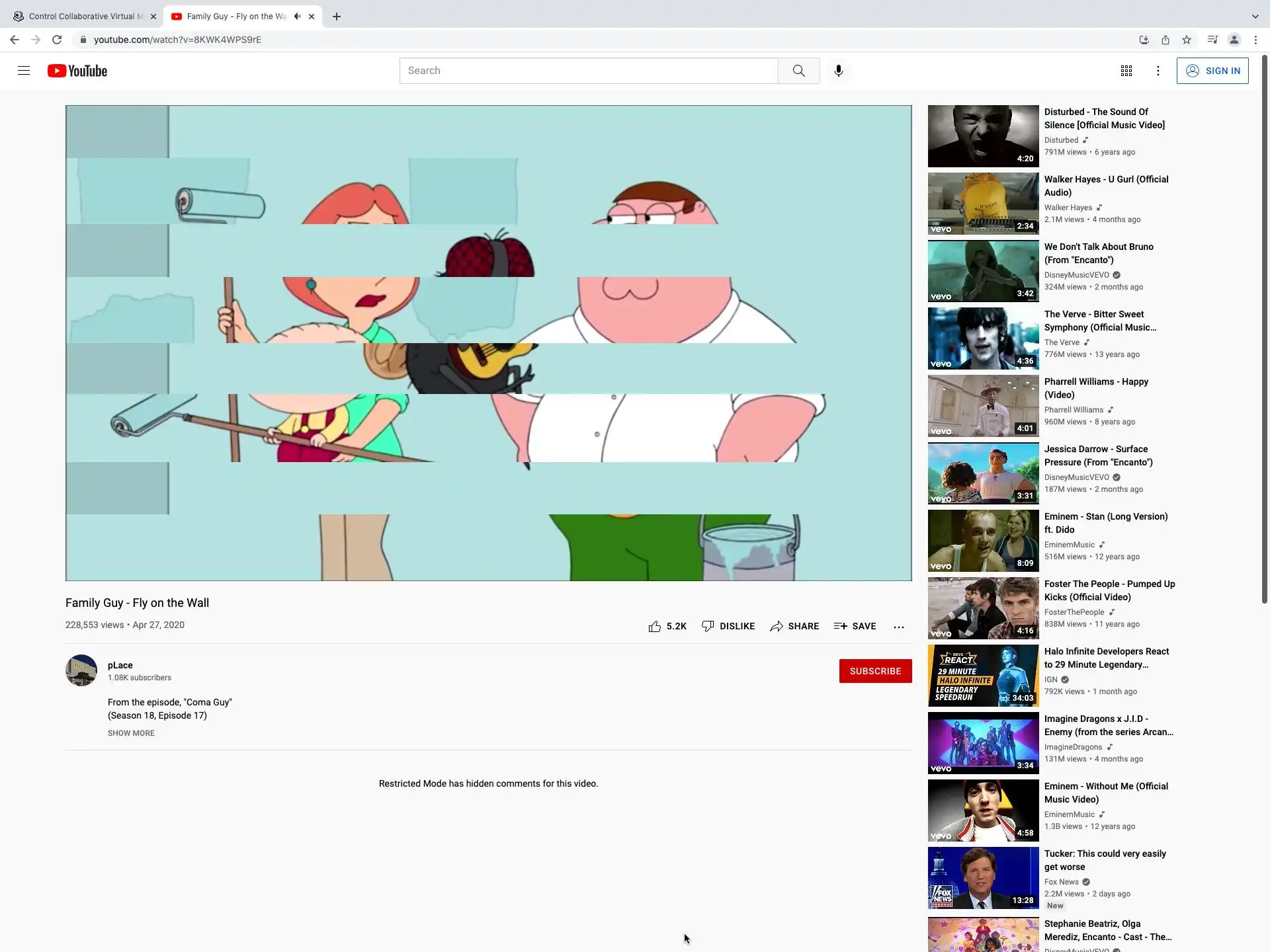Open the YouTube settings three-dot menu
Image resolution: width=1270 pixels, height=952 pixels.
pyautogui.click(x=1158, y=71)
